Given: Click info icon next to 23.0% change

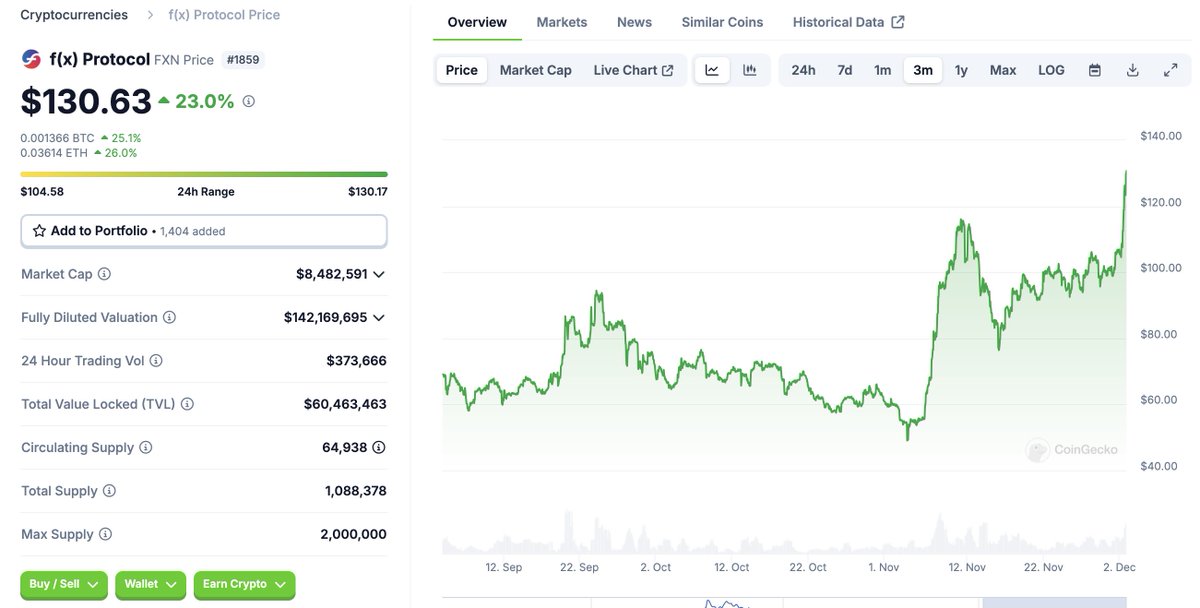Looking at the screenshot, I should tap(249, 101).
